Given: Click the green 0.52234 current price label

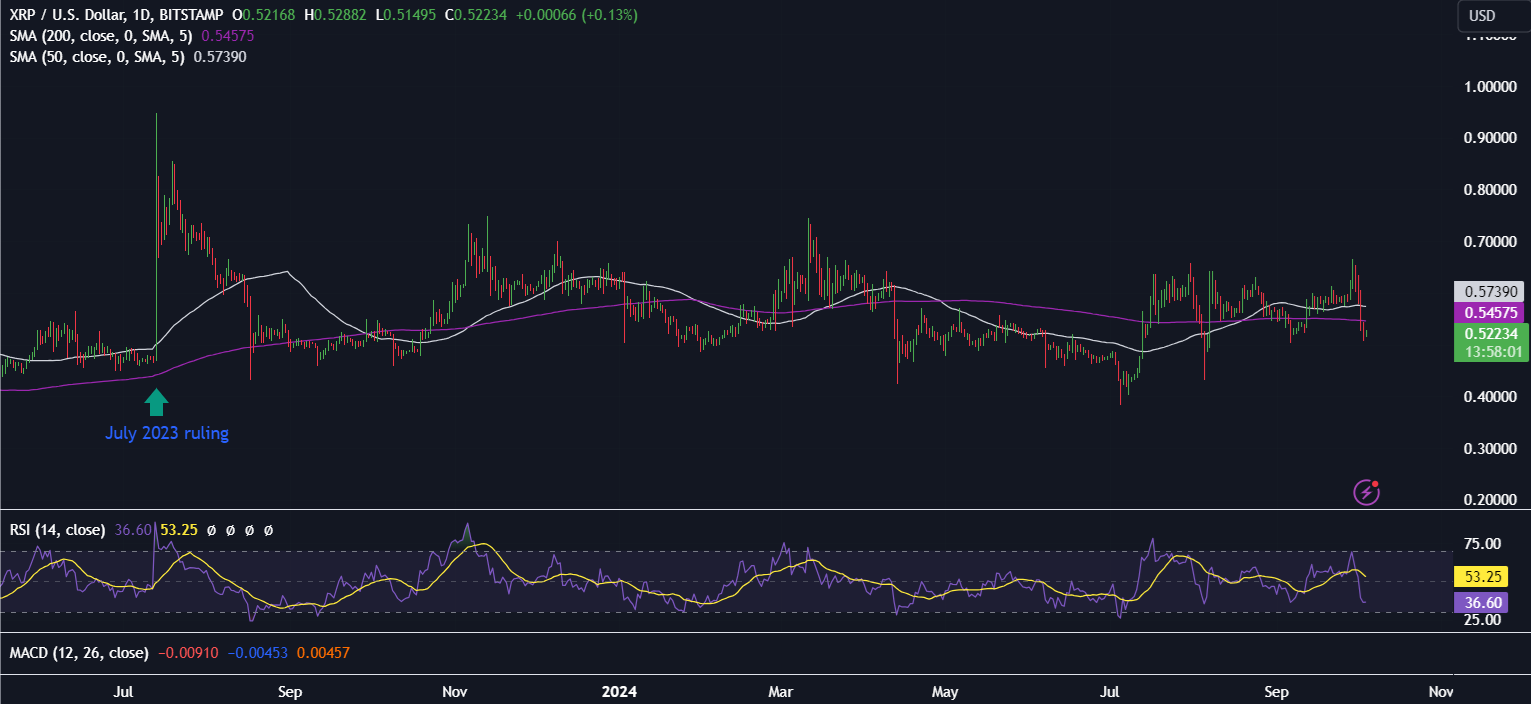Looking at the screenshot, I should click(1490, 334).
